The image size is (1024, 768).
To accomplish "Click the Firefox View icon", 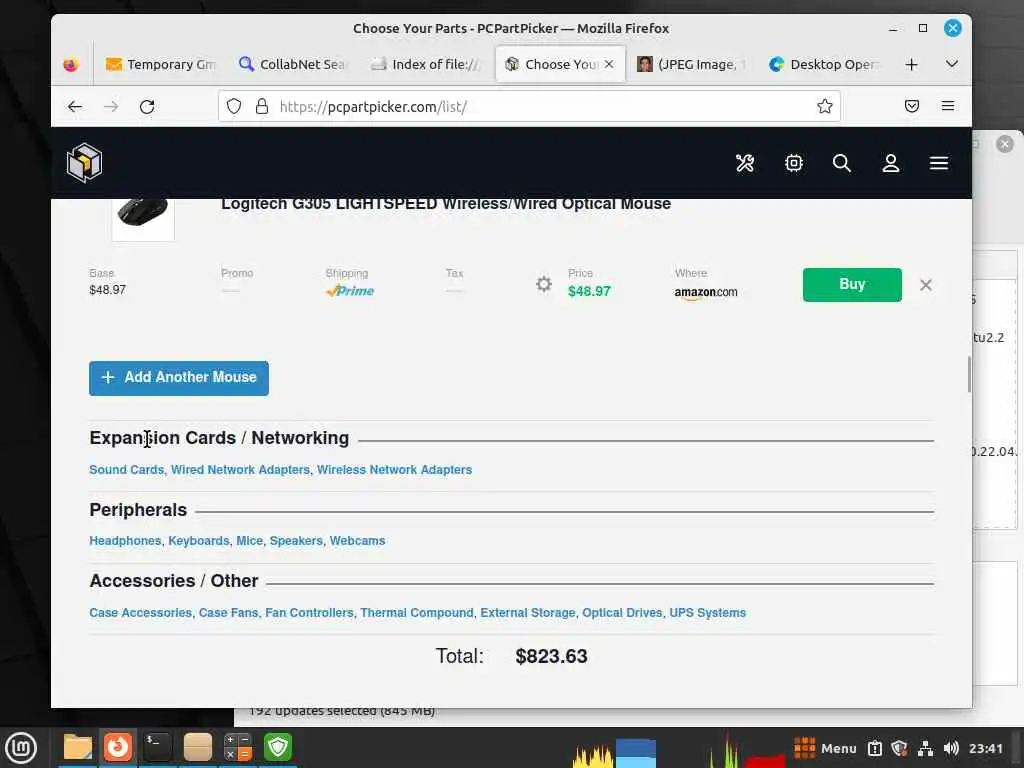I will (71, 64).
